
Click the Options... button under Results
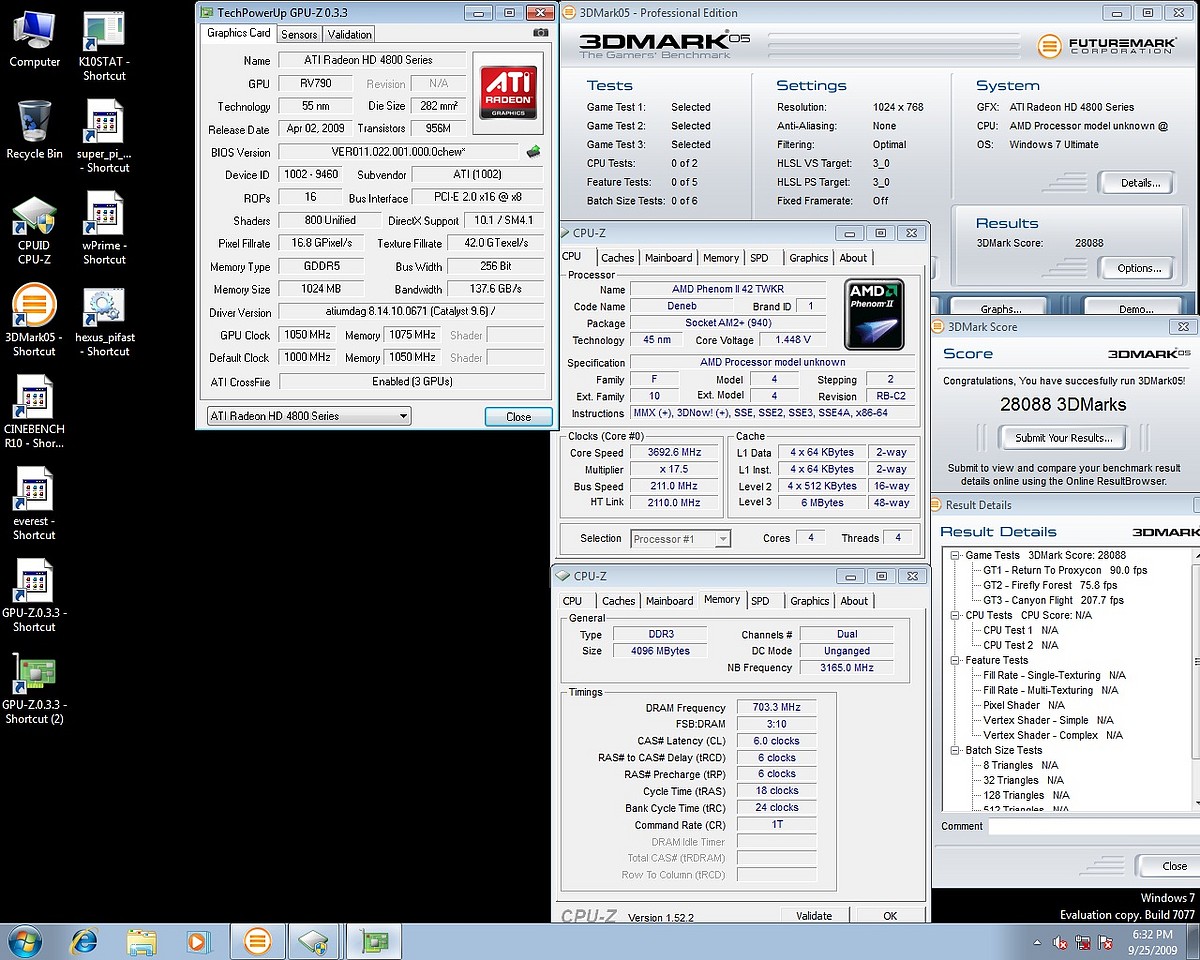(x=1140, y=268)
